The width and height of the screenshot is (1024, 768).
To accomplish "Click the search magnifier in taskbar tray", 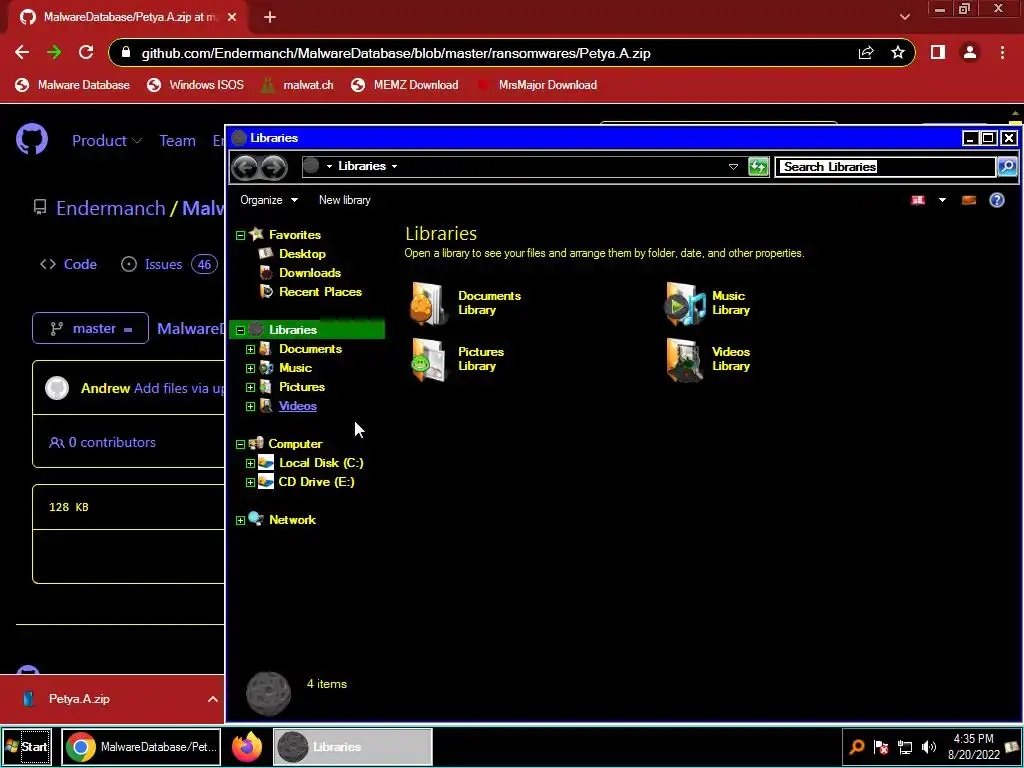I will tap(856, 746).
